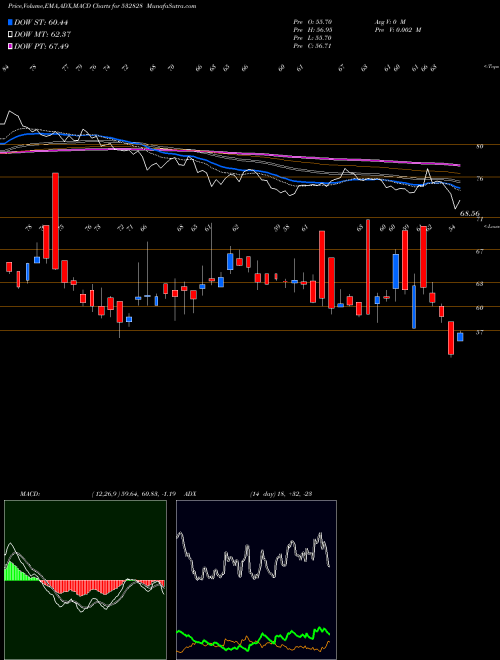The image size is (500, 660).
Task: Click the 'Pre C: 56.71' value
Action: click(x=313, y=46)
